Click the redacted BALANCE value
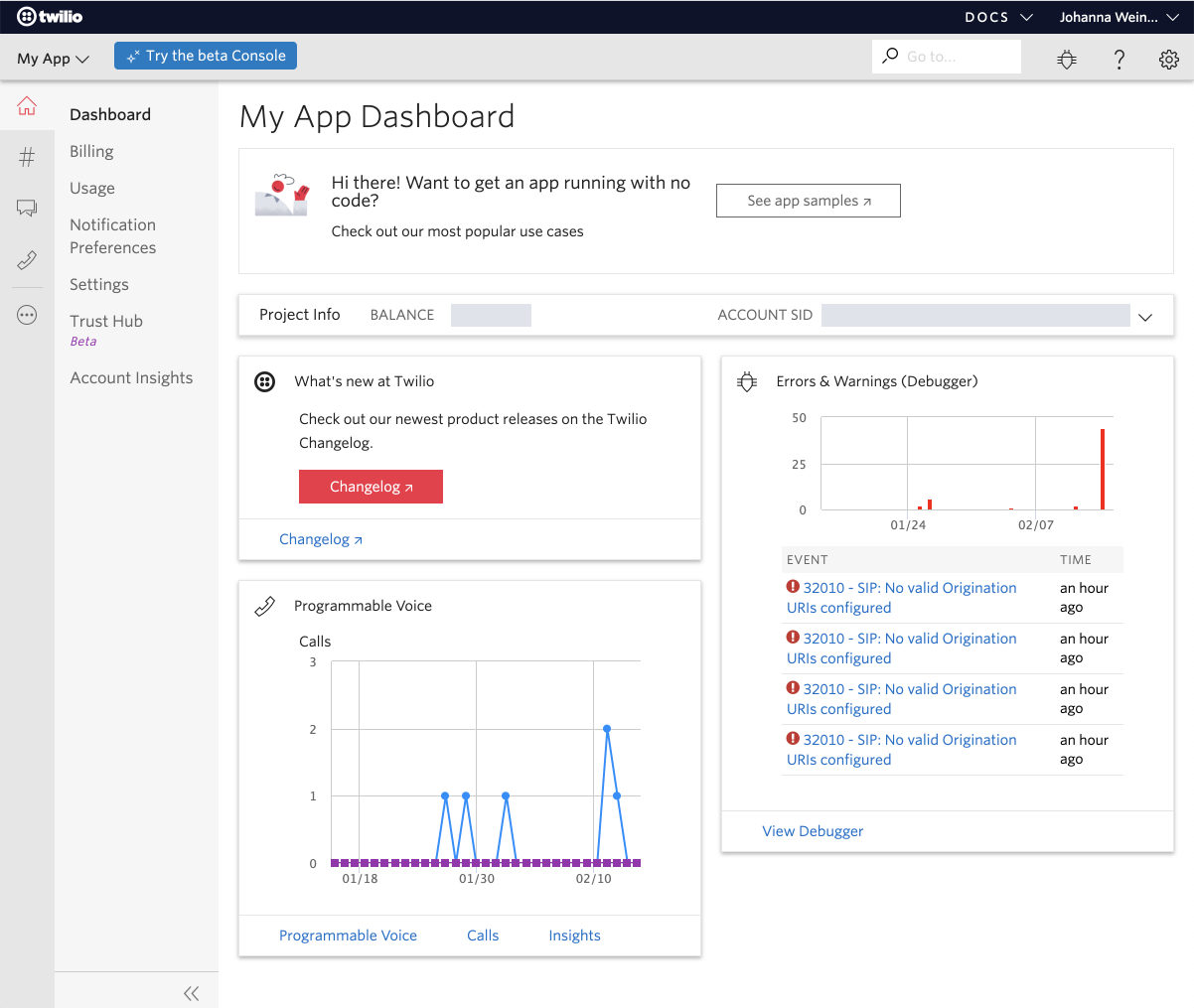1194x1008 pixels. (x=491, y=316)
